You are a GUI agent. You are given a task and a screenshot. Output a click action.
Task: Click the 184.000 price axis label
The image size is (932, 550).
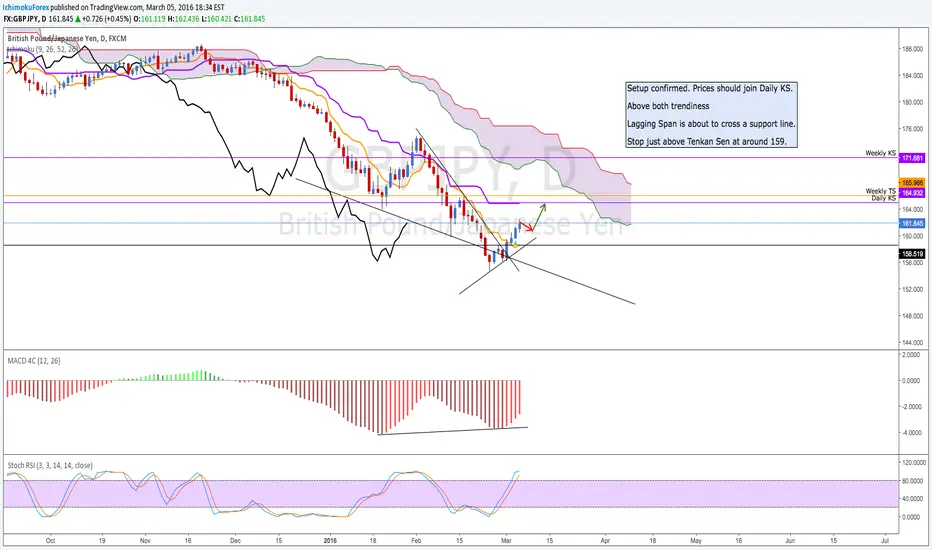pos(912,76)
